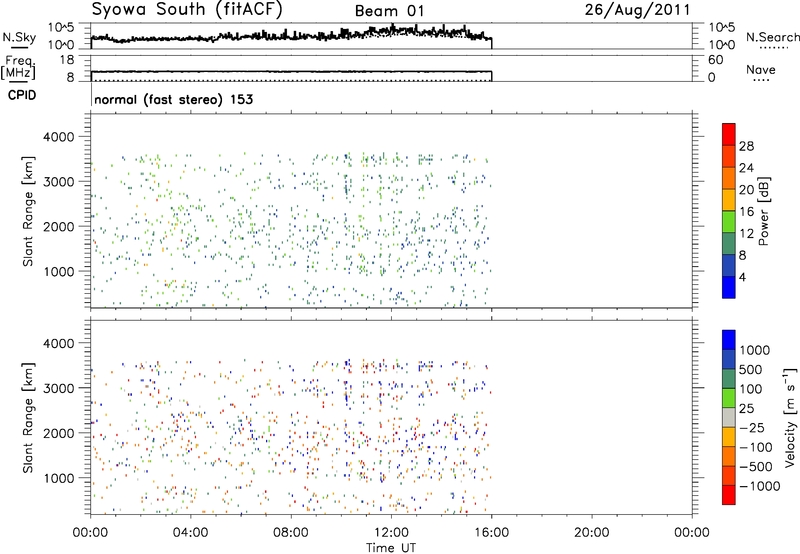Click the bright green Velocity colorbar segment

(729, 398)
